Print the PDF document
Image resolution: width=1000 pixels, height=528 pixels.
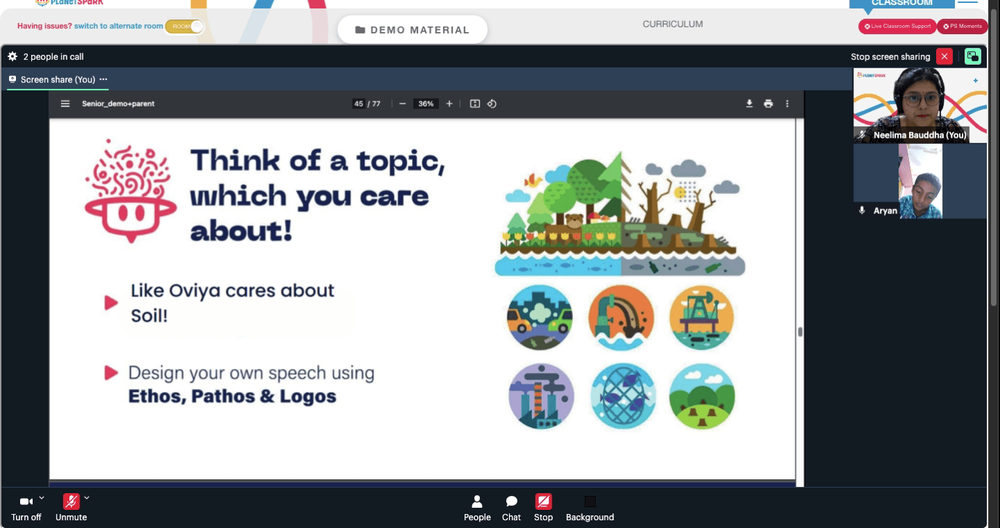(768, 103)
